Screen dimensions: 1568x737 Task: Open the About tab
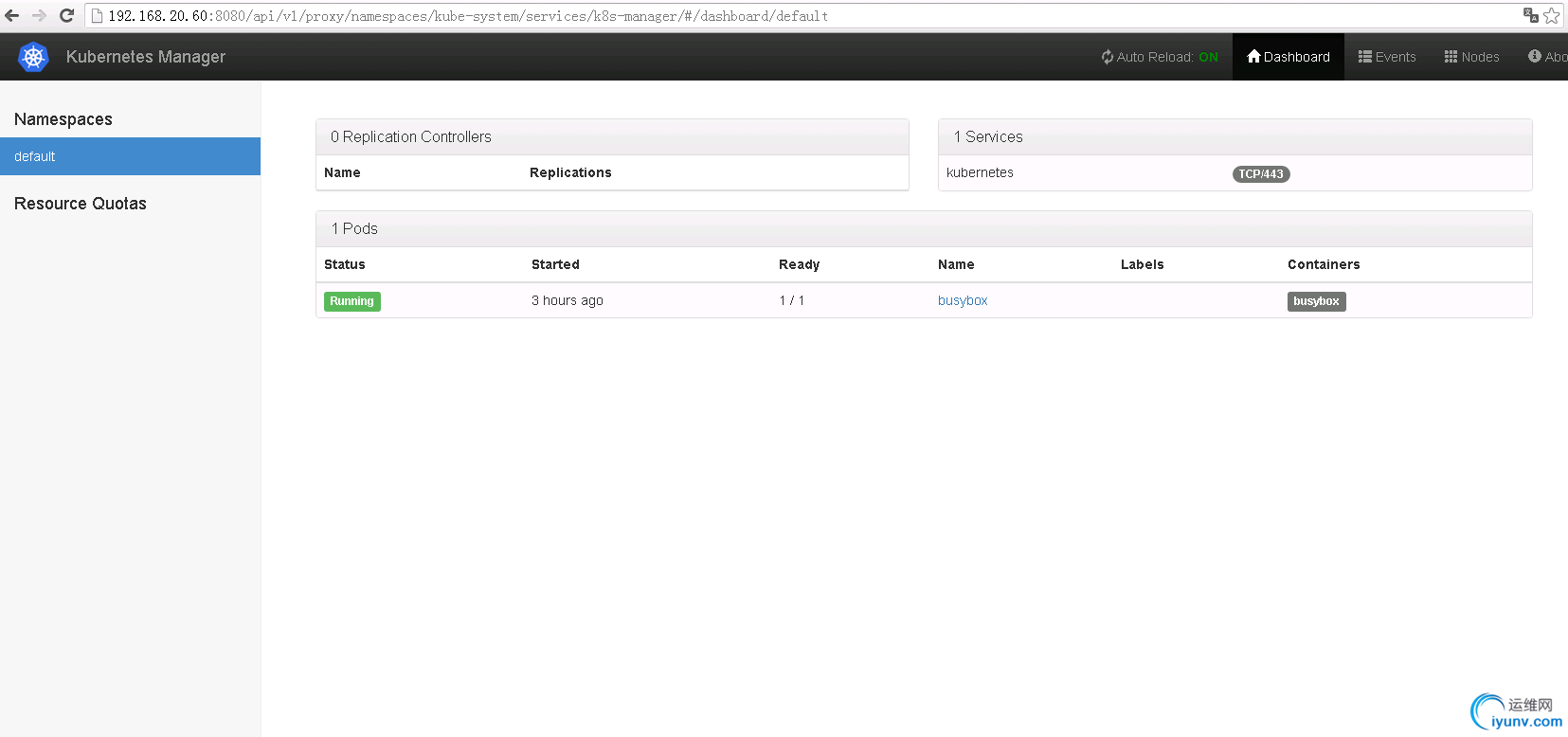tap(1547, 57)
